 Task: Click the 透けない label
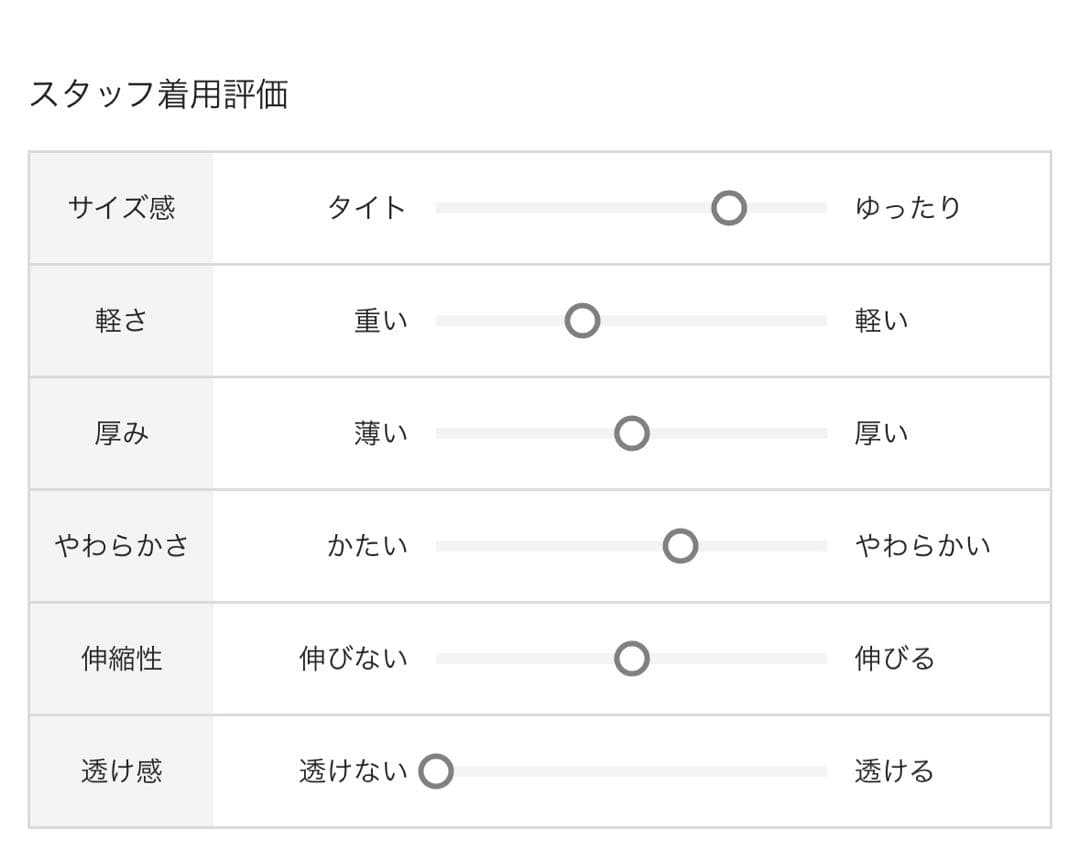(353, 771)
